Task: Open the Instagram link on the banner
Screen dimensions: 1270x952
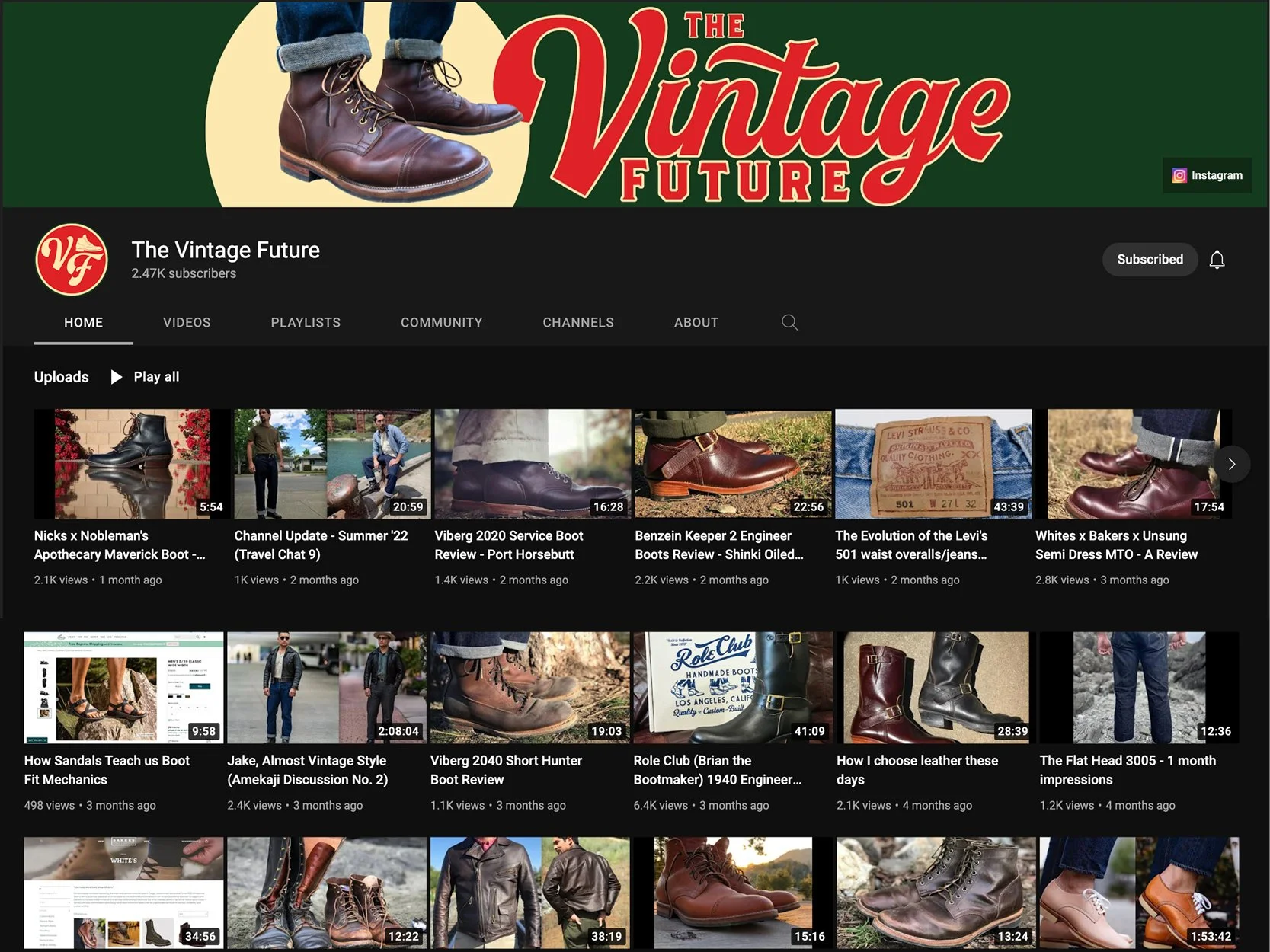Action: [x=1207, y=174]
